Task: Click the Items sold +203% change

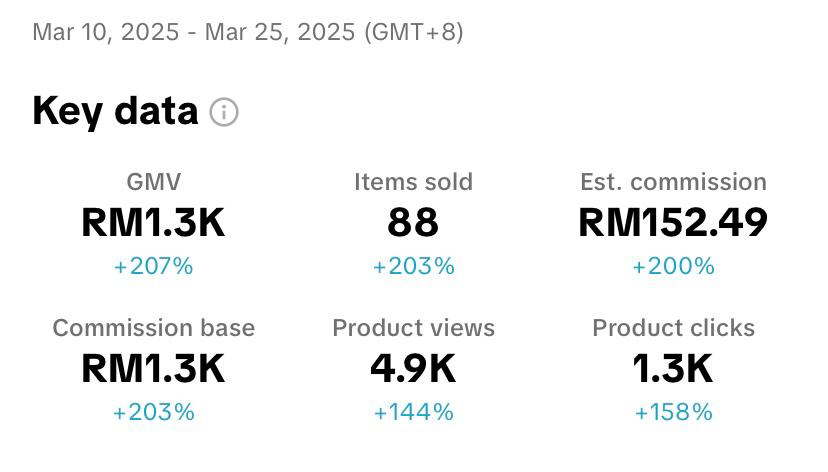Action: [413, 266]
